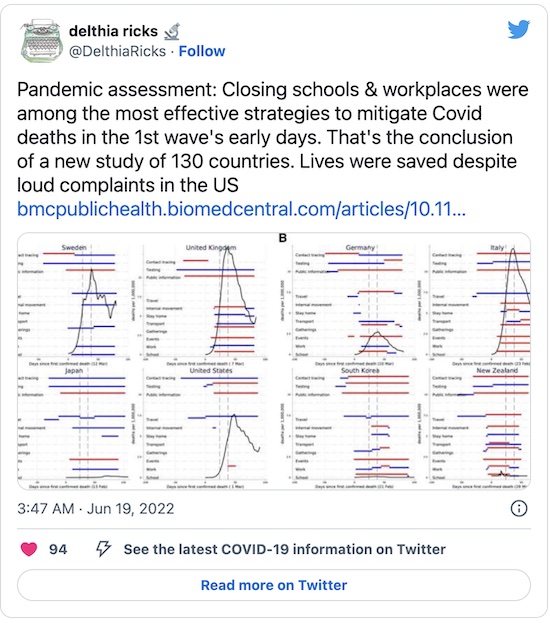Click the @DelthiaRicks handle
Image resolution: width=550 pixels, height=623 pixels.
click(x=117, y=51)
